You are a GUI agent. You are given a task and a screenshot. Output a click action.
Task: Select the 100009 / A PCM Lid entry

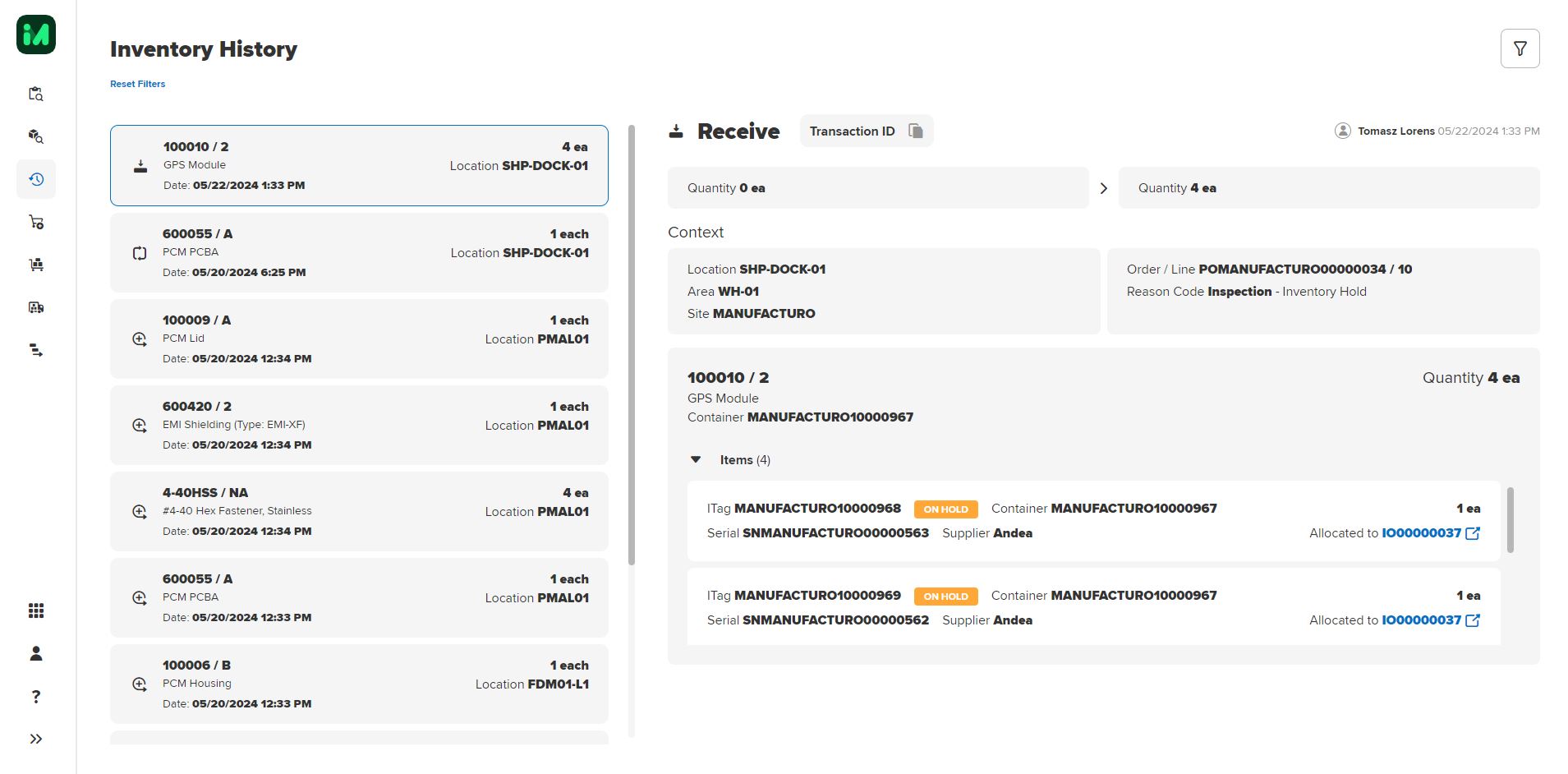(359, 339)
